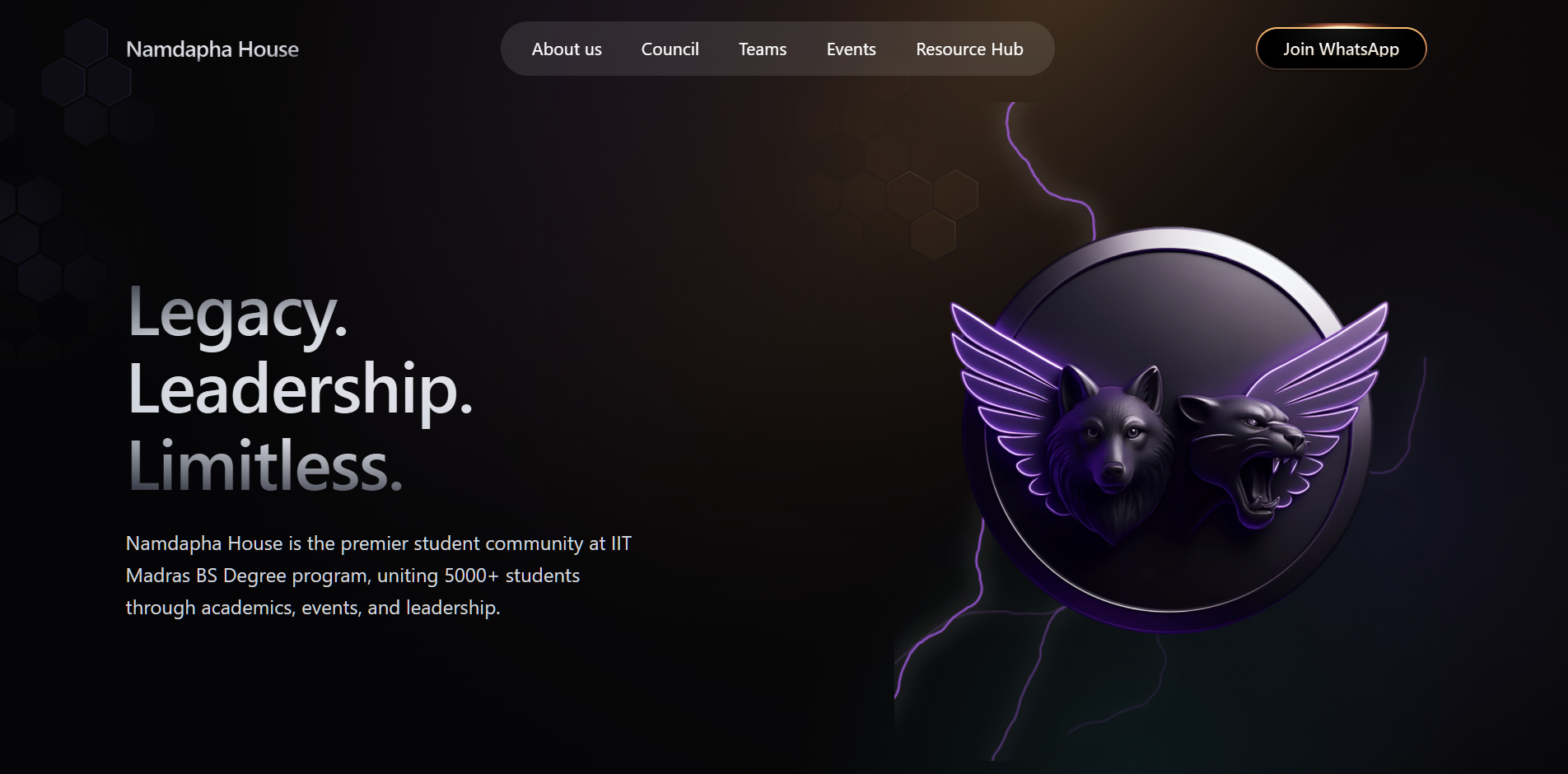This screenshot has height=774, width=1568.
Task: Click the Namdapha House description paragraph
Action: (x=378, y=576)
